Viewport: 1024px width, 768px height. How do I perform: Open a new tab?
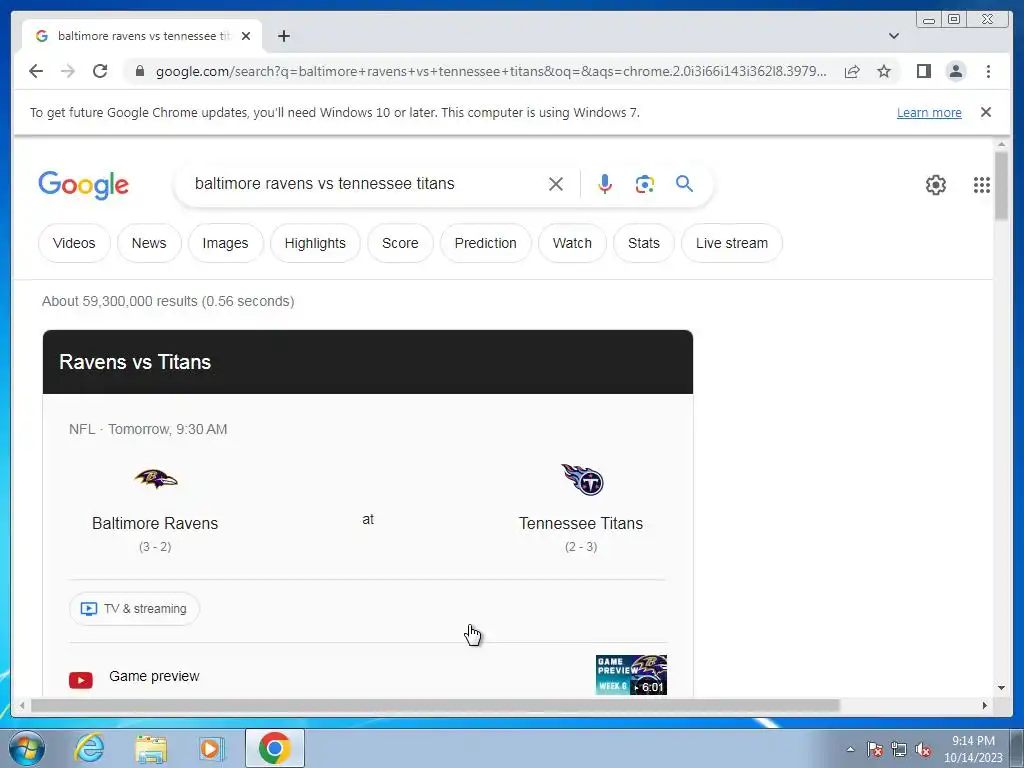tap(283, 36)
